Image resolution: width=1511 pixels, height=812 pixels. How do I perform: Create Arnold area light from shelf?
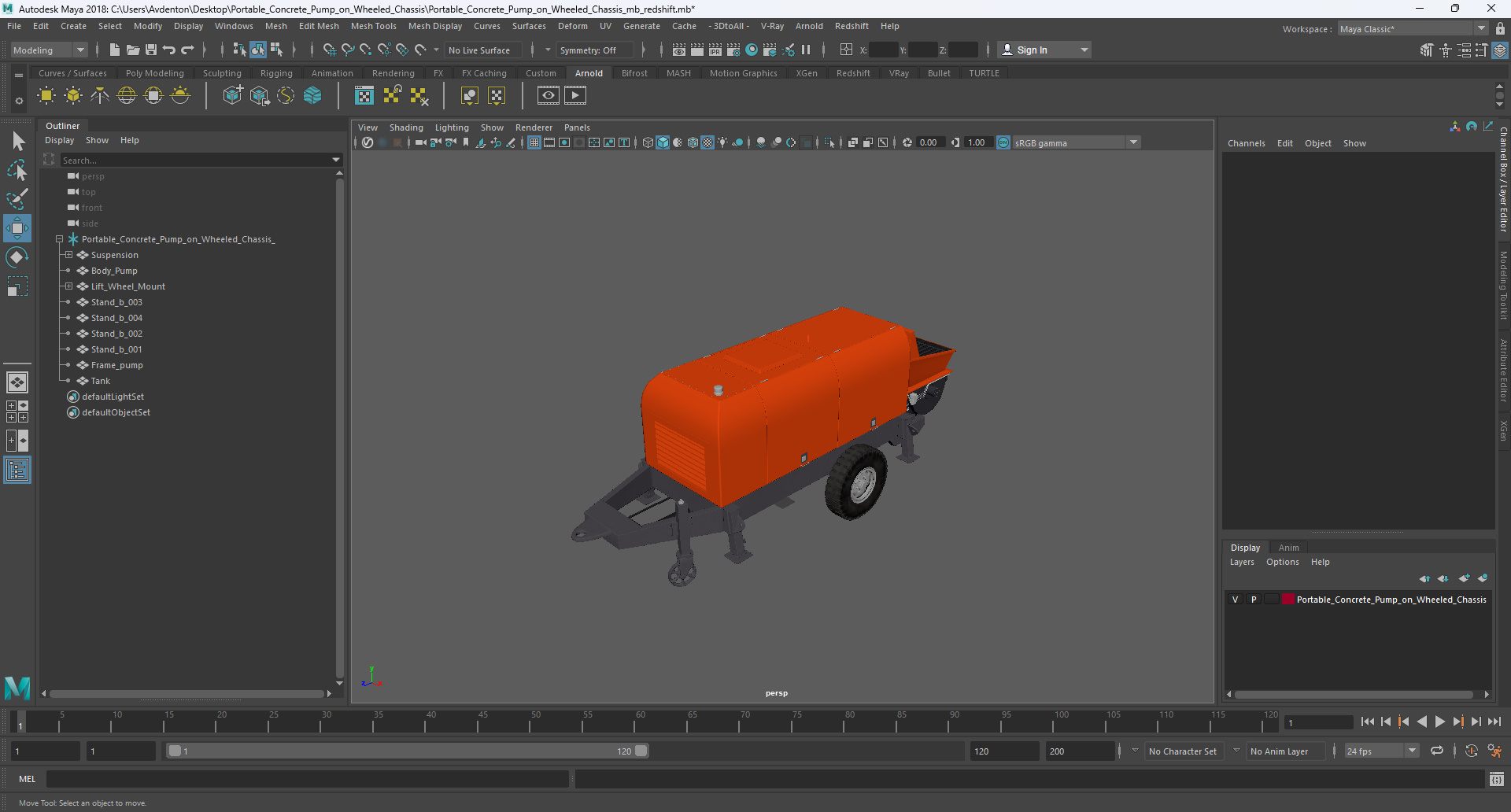pyautogui.click(x=46, y=96)
